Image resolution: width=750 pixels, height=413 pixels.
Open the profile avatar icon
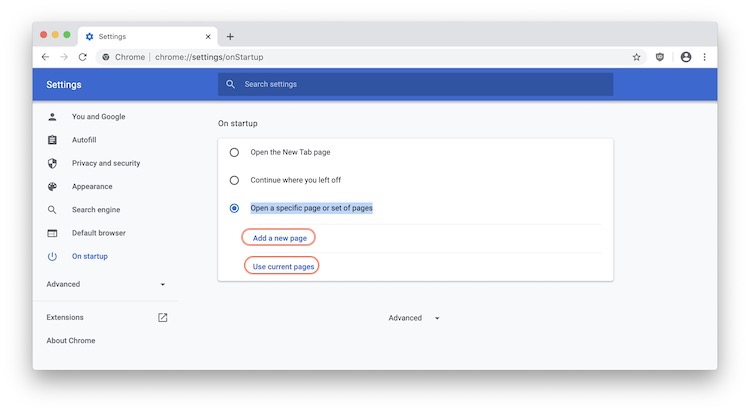tap(686, 57)
